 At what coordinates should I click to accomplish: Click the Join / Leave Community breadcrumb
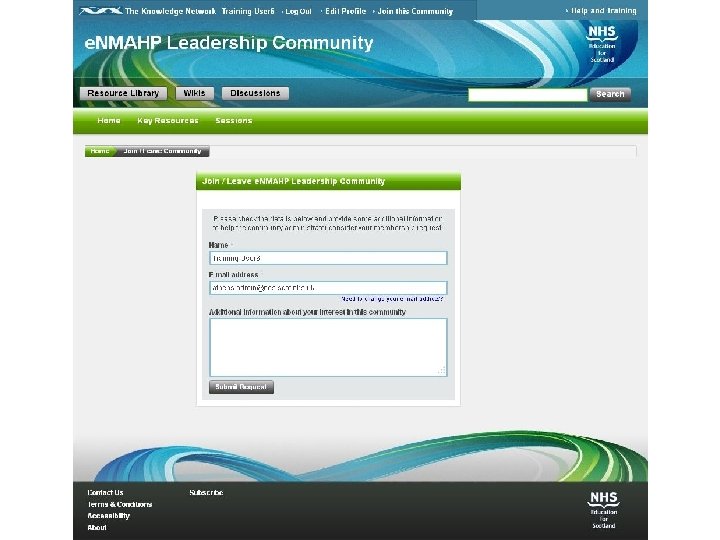(162, 151)
